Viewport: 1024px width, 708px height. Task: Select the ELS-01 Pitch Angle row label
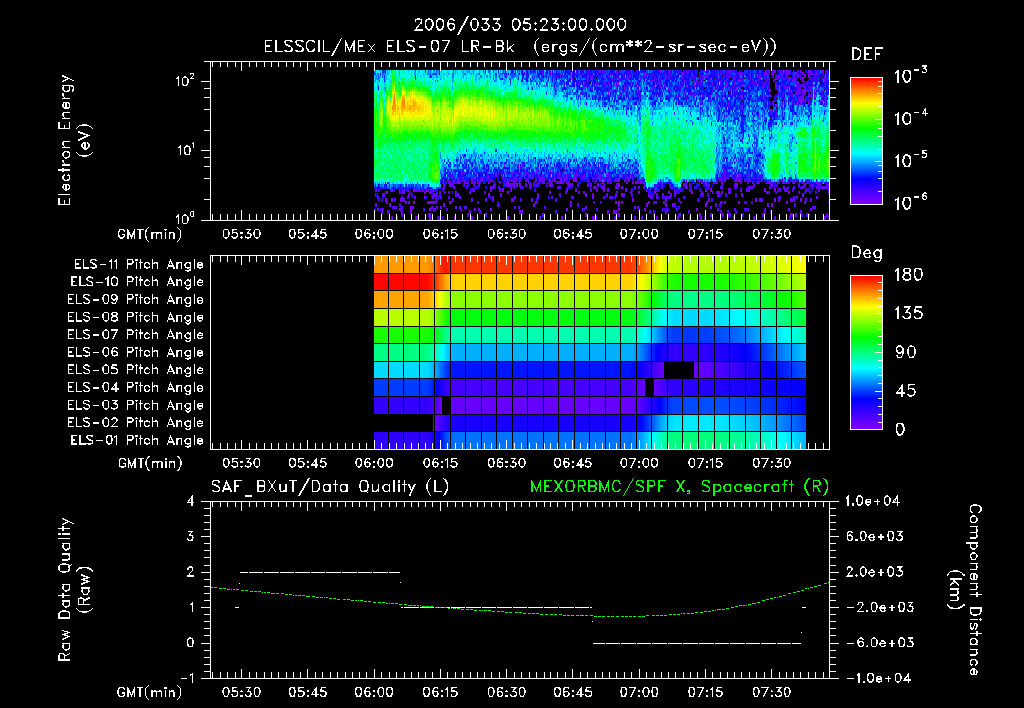click(x=137, y=440)
